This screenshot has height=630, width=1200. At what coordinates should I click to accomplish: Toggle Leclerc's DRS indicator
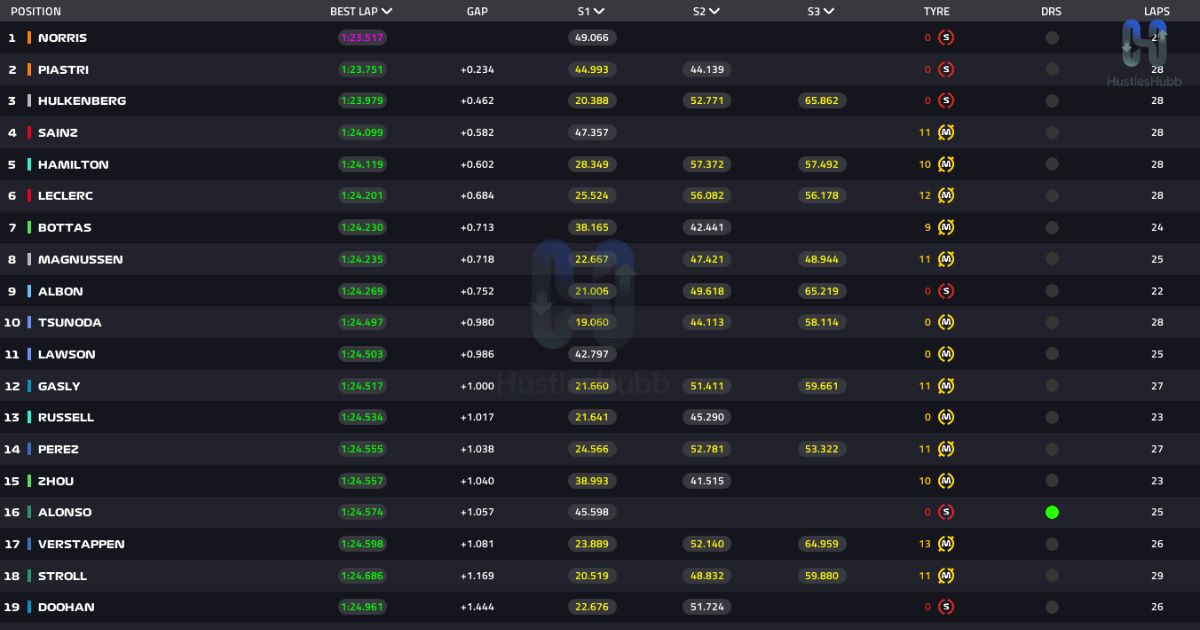[x=1052, y=196]
